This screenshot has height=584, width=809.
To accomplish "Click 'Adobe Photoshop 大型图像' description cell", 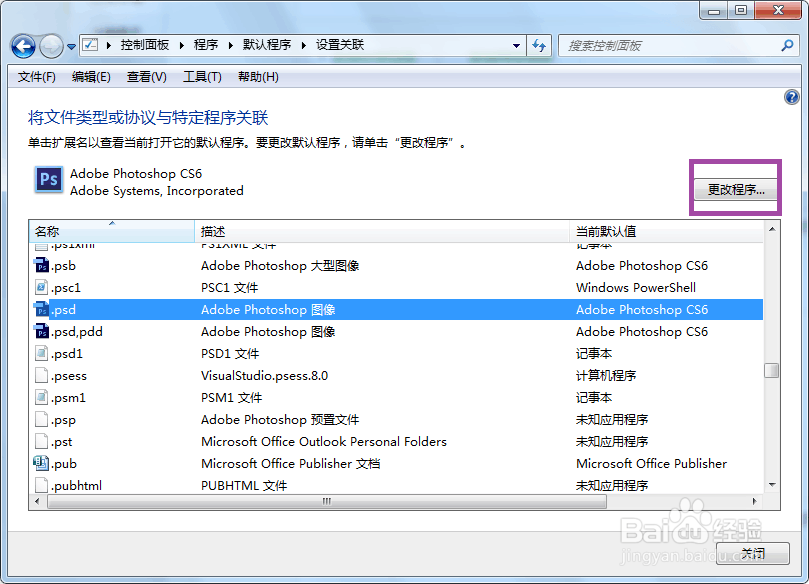I will click(x=280, y=266).
